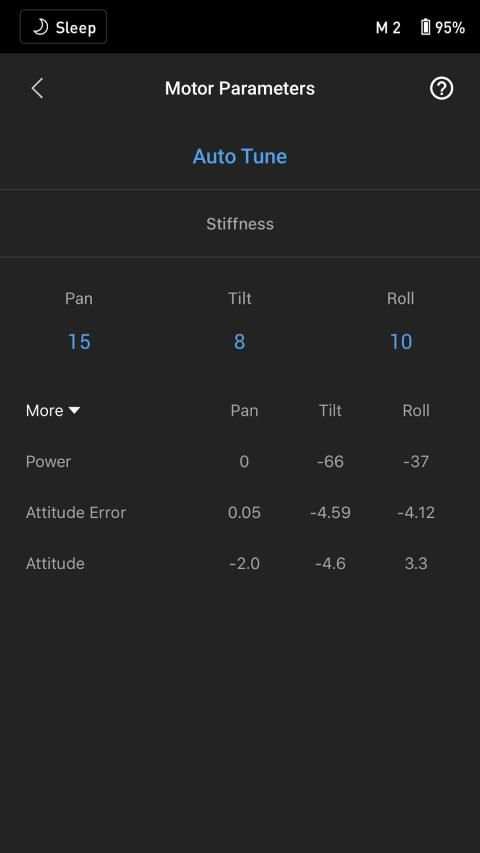
Task: Select the Power row label
Action: coord(48,461)
